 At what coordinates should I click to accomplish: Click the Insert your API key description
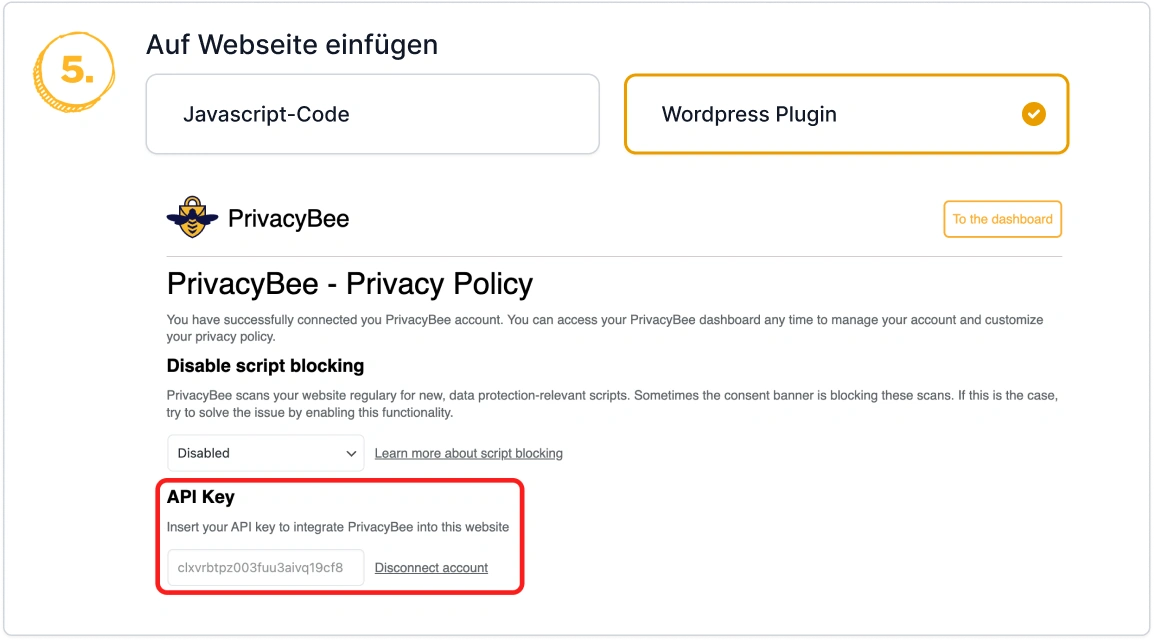338,527
